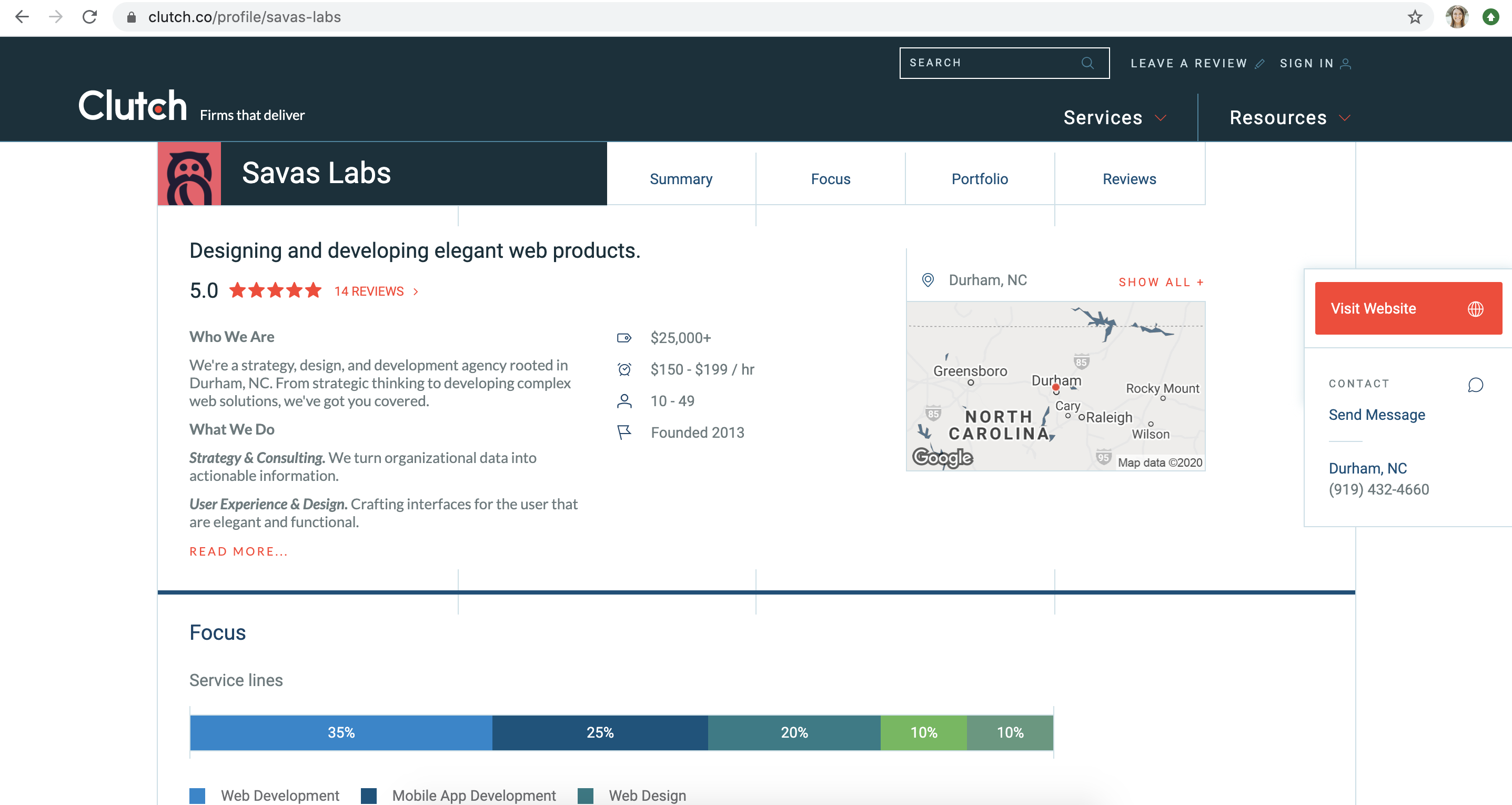
Task: Click the Web Development legend label
Action: coord(280,796)
